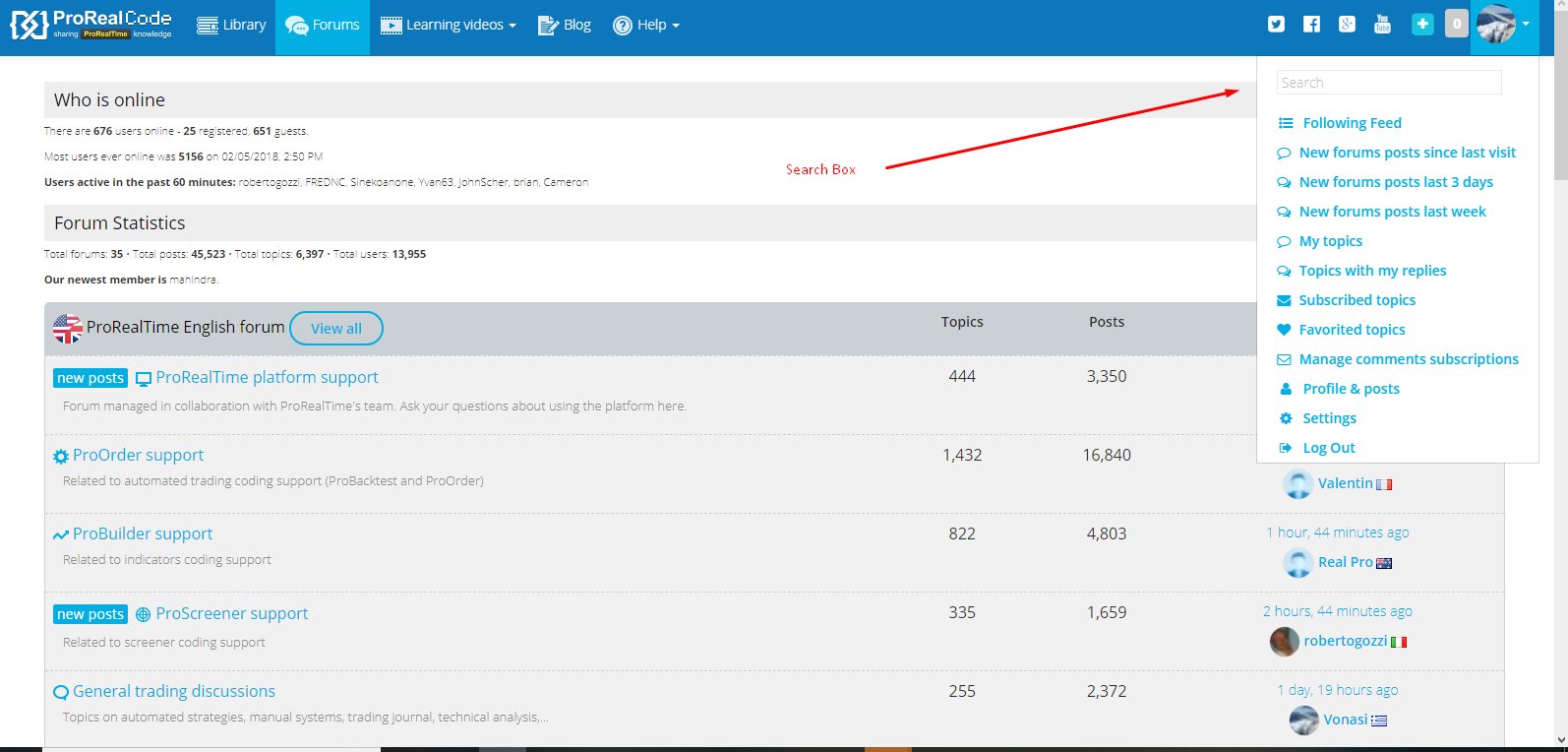Open Subscribed topics
This screenshot has width=1568, height=752.
click(x=1357, y=300)
